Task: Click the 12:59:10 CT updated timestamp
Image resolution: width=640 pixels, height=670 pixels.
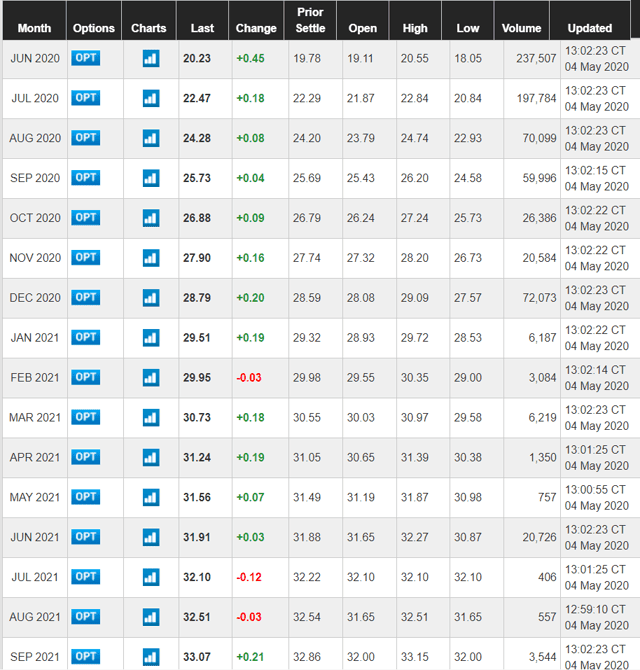Action: point(595,609)
